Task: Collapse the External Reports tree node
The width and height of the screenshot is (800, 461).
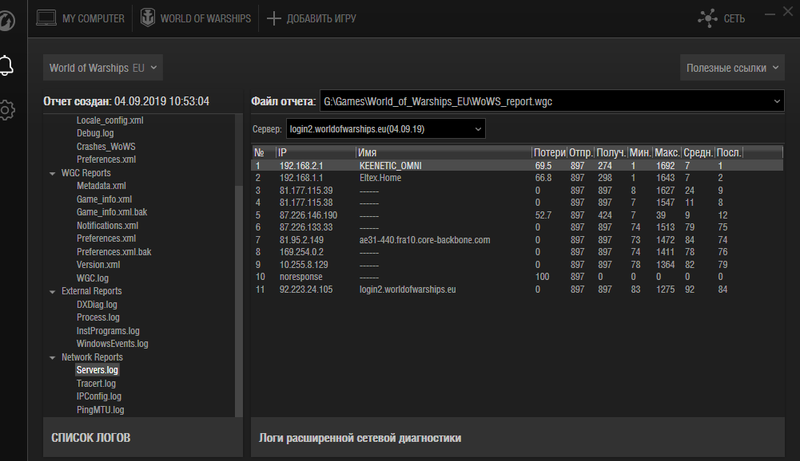Action: pos(52,292)
